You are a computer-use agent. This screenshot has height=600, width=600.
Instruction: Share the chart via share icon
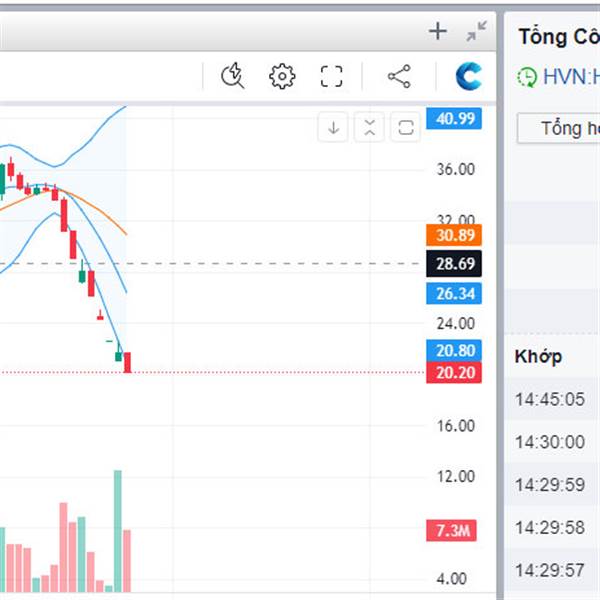(x=398, y=76)
